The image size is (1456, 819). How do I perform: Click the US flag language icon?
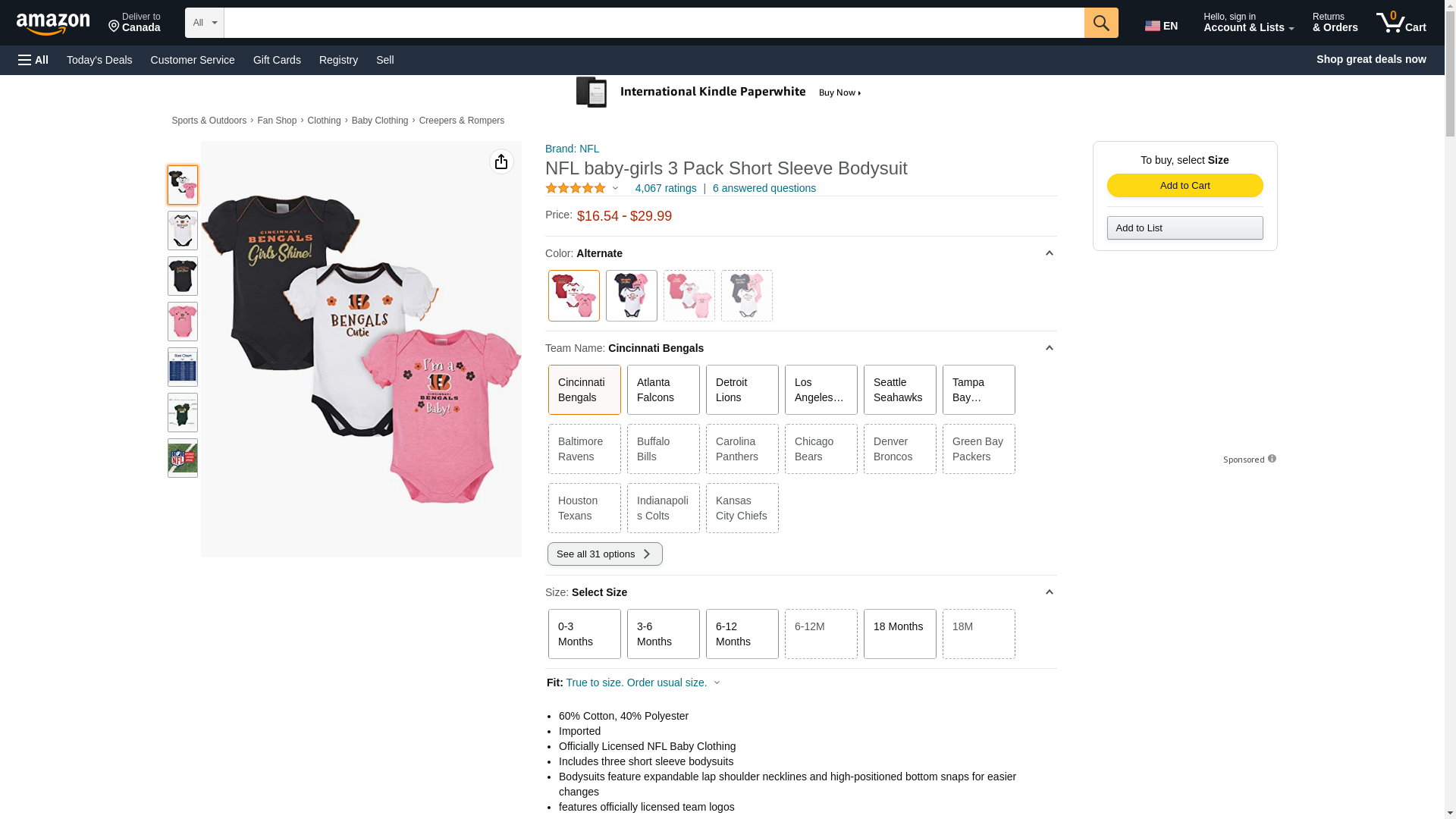click(x=1152, y=26)
